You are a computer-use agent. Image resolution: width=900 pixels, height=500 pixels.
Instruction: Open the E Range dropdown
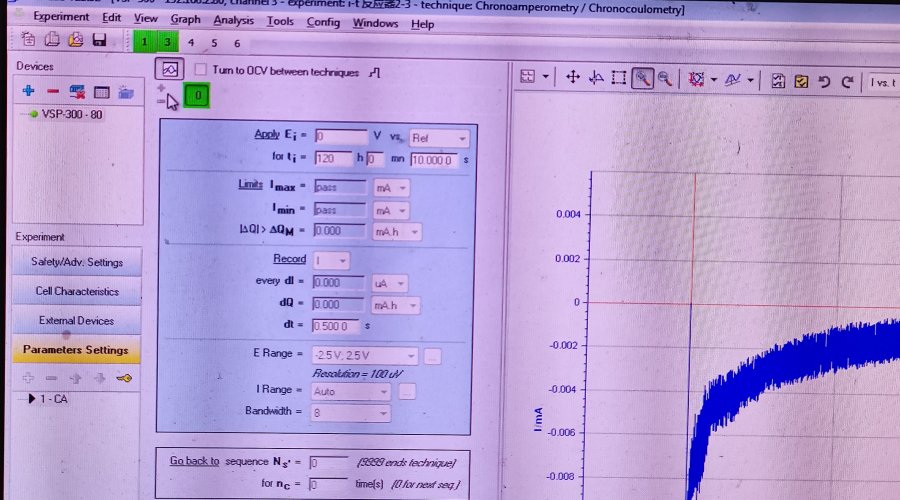click(365, 356)
